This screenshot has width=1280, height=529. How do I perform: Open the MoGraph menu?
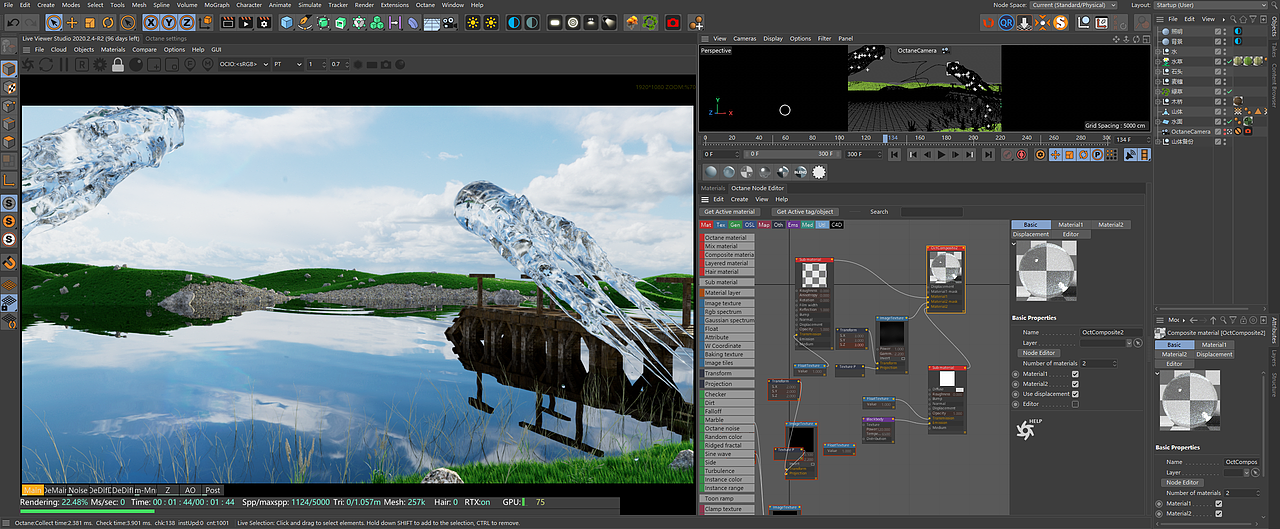click(216, 5)
